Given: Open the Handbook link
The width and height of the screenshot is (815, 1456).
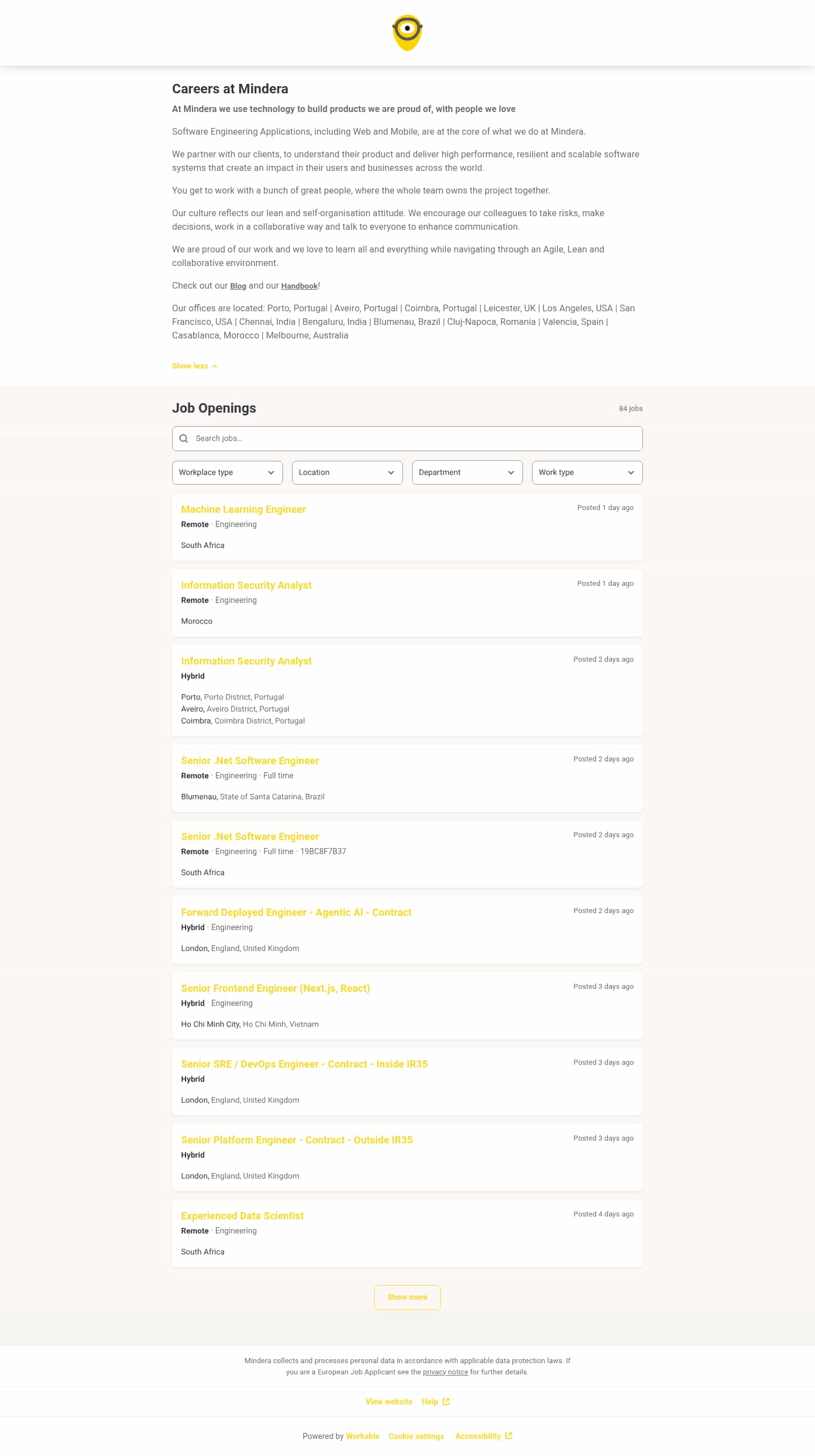Looking at the screenshot, I should pos(299,286).
